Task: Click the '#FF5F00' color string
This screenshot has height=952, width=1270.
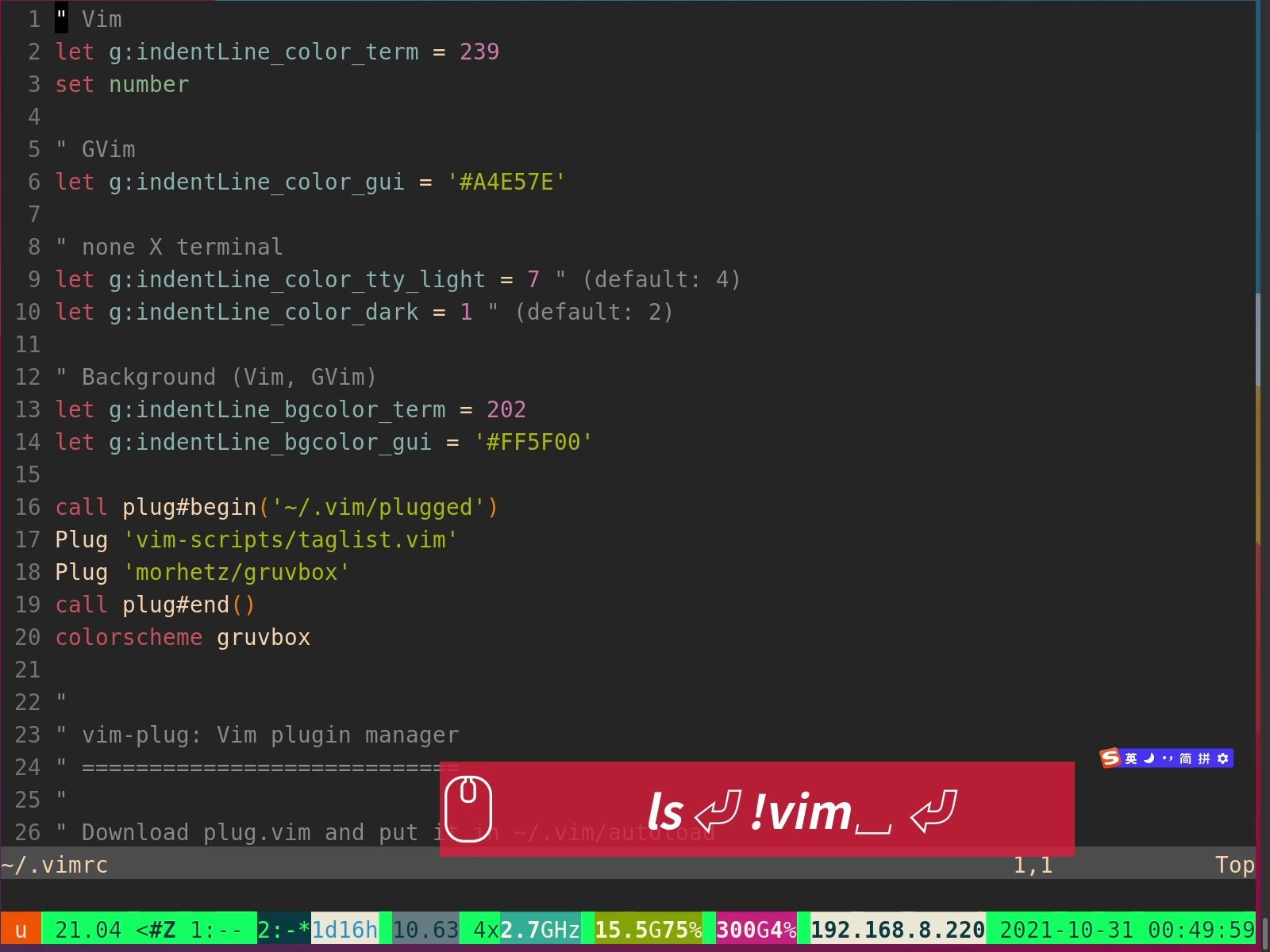Action: [533, 442]
